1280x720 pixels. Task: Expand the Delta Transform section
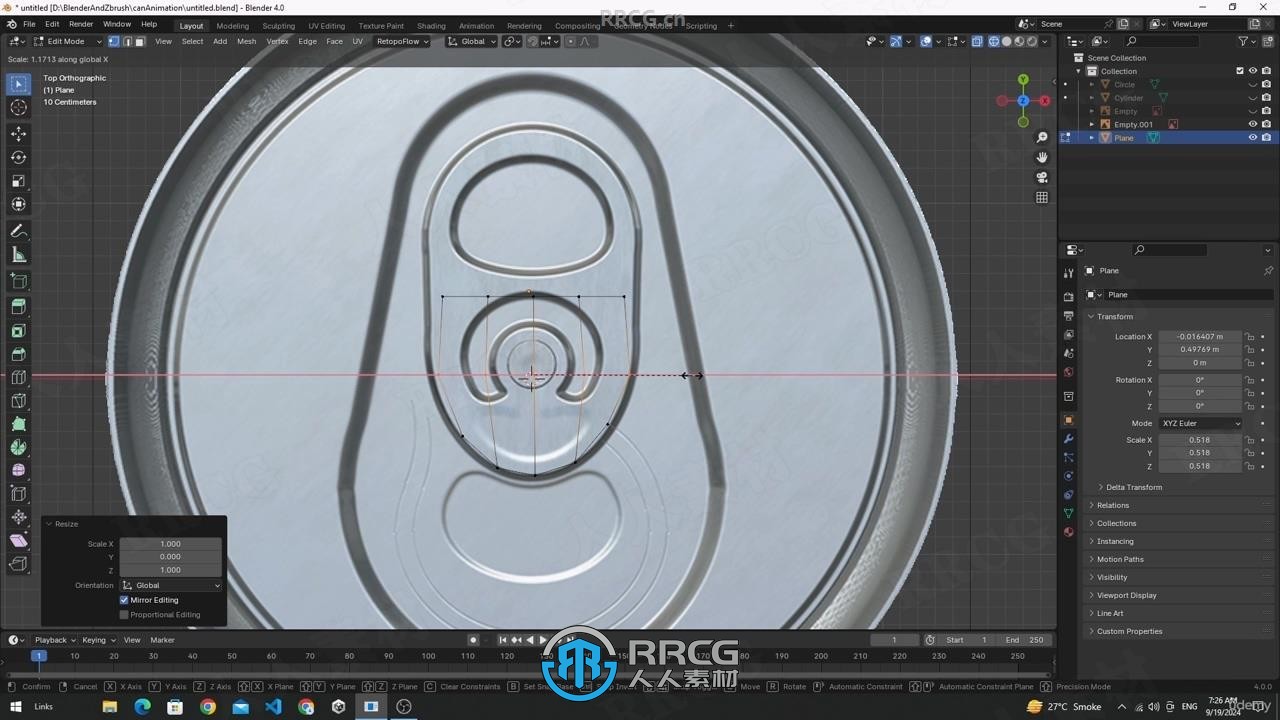click(x=1134, y=487)
